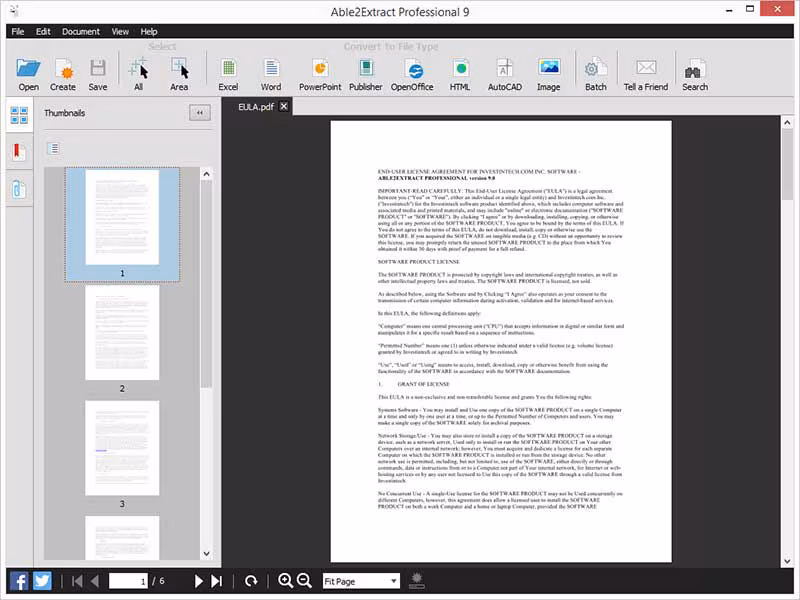Click the Tell a Friend envelope icon

[x=646, y=74]
